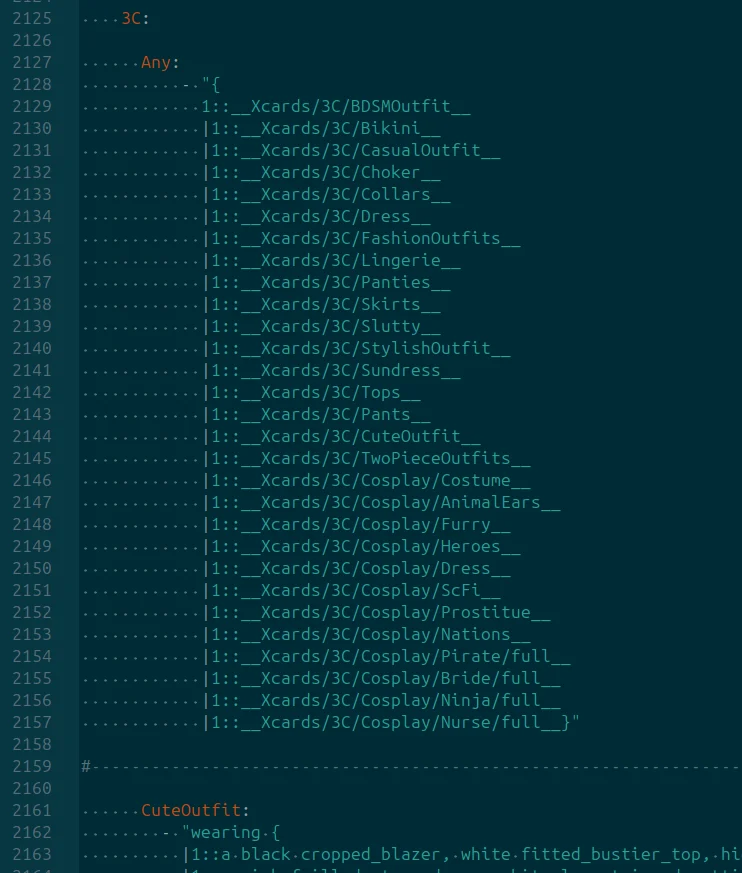Click the 'Any:' key on line 2127

[x=160, y=63]
